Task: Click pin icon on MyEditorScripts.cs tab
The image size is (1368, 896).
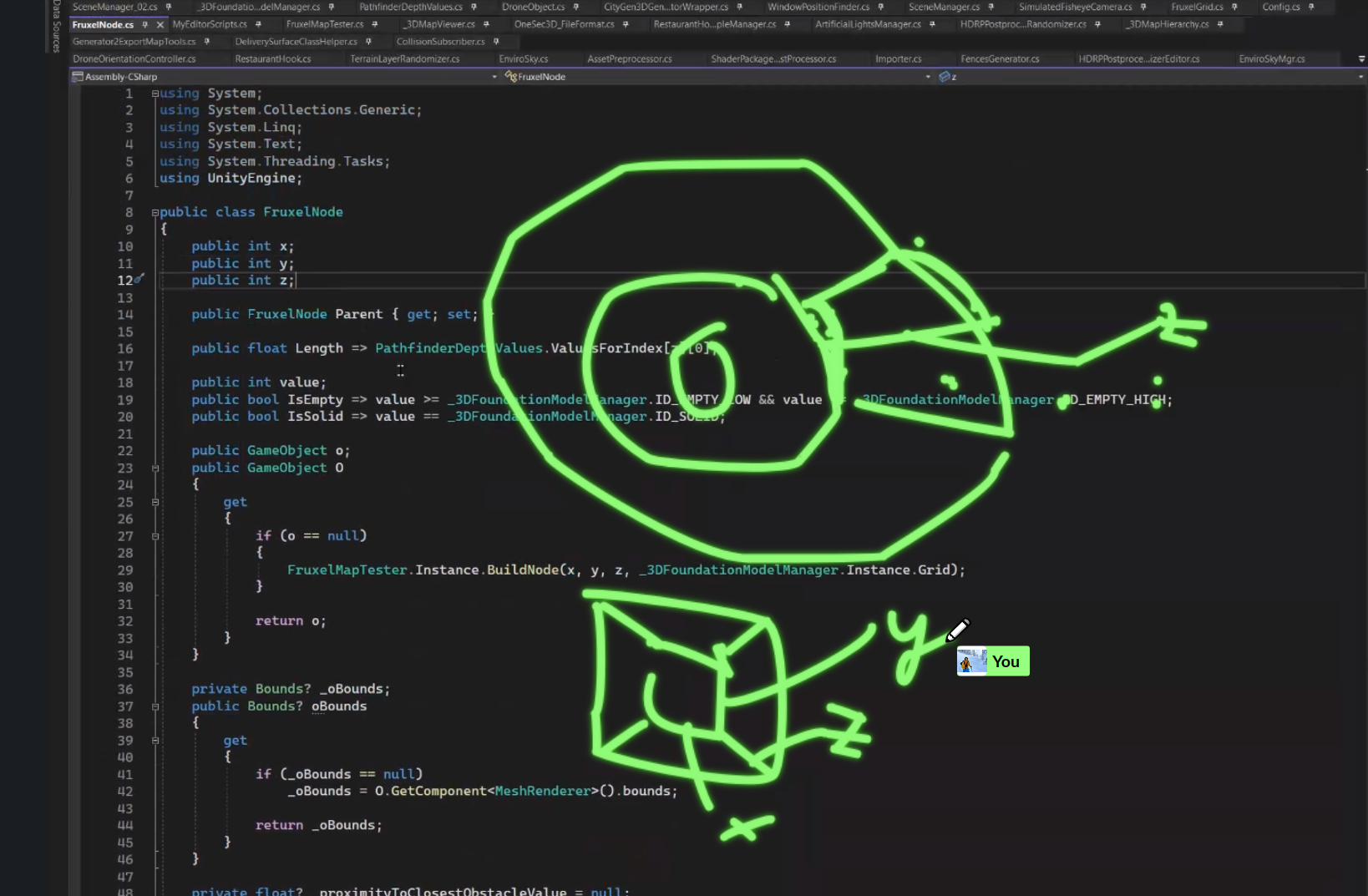Action: point(258,24)
